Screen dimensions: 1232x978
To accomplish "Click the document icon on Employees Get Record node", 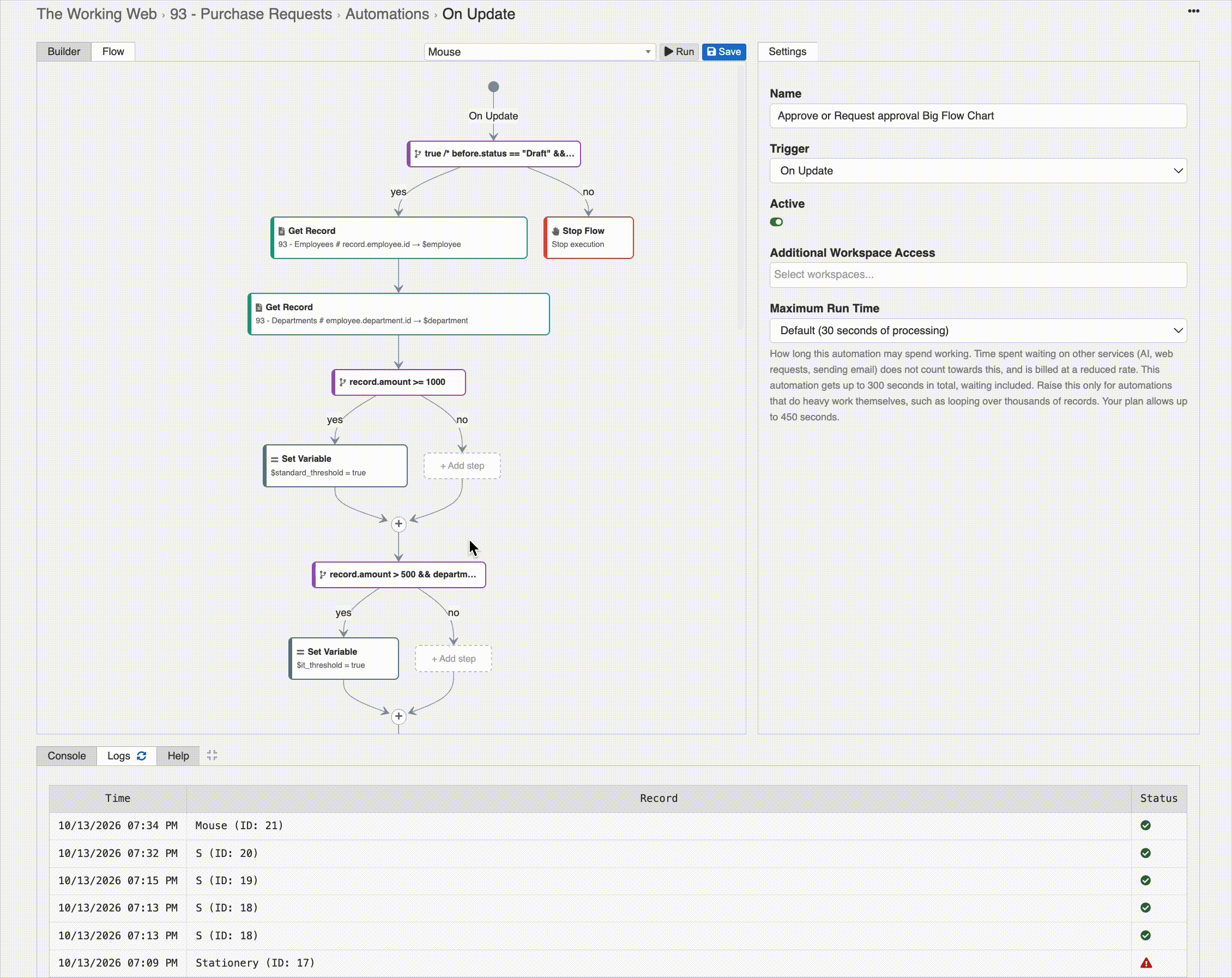I will tap(281, 231).
